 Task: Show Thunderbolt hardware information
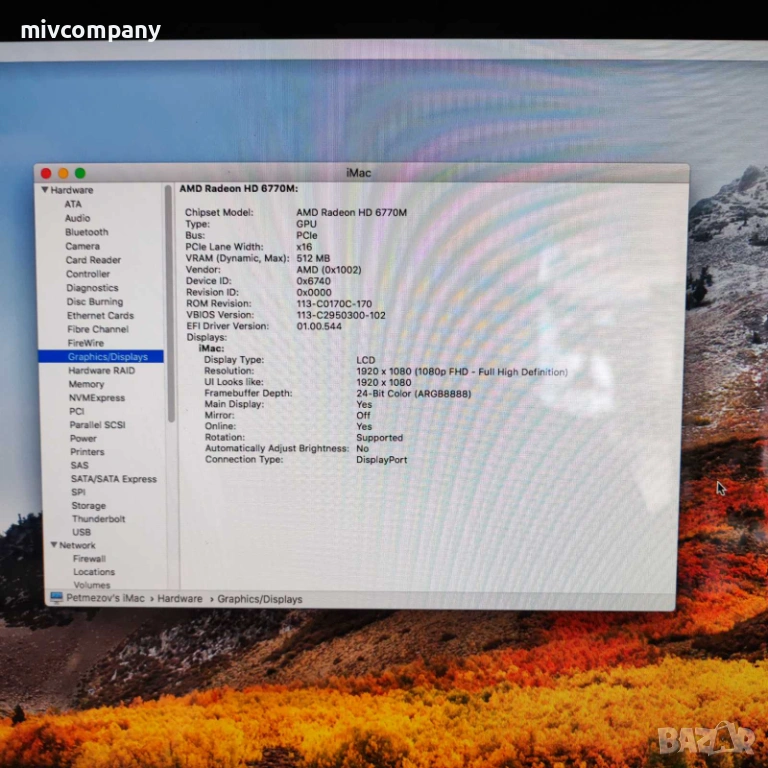click(x=98, y=519)
